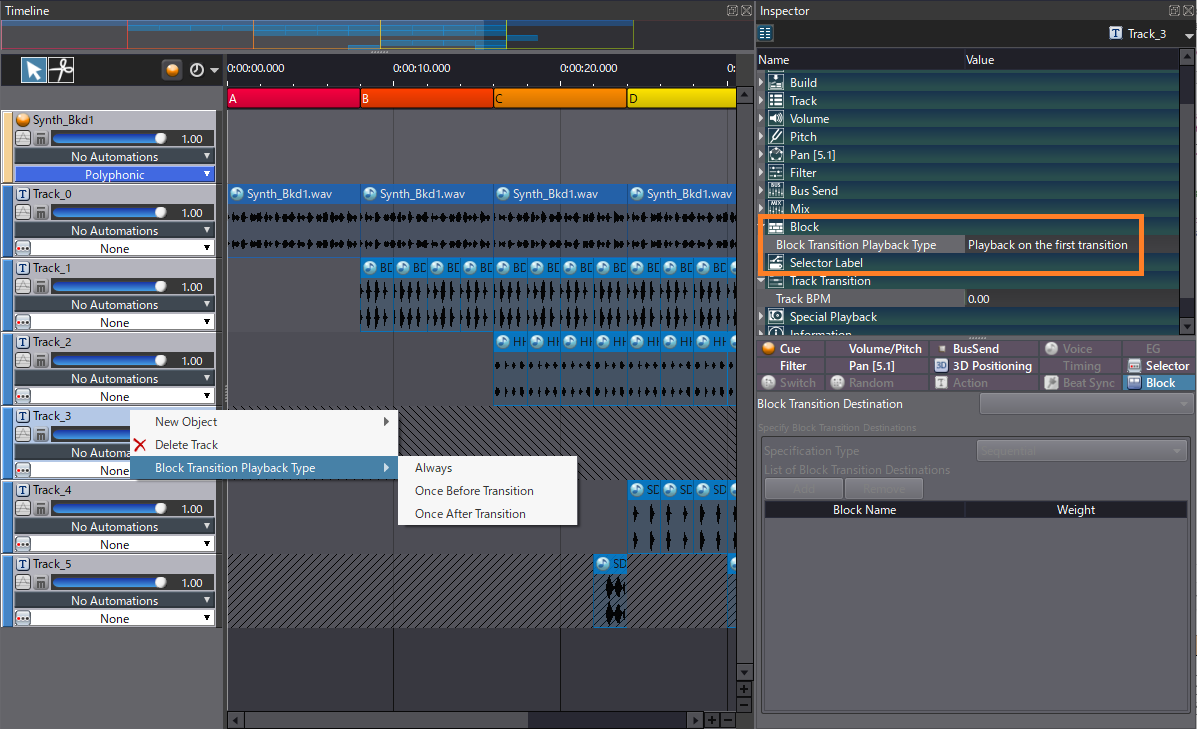
Task: Click the Special Playback icon
Action: point(776,316)
